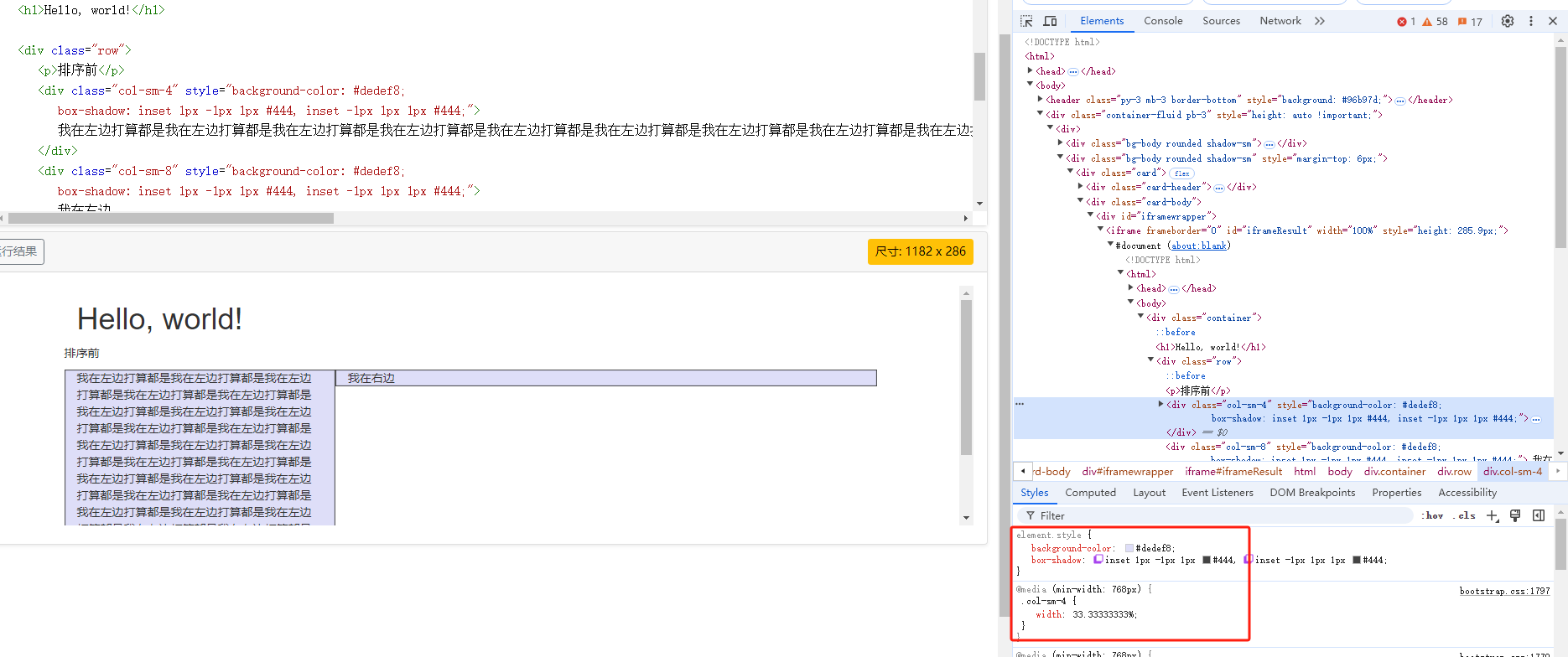Toggle the .cls classes panel
Viewport: 1568px width, 657px height.
click(1464, 516)
